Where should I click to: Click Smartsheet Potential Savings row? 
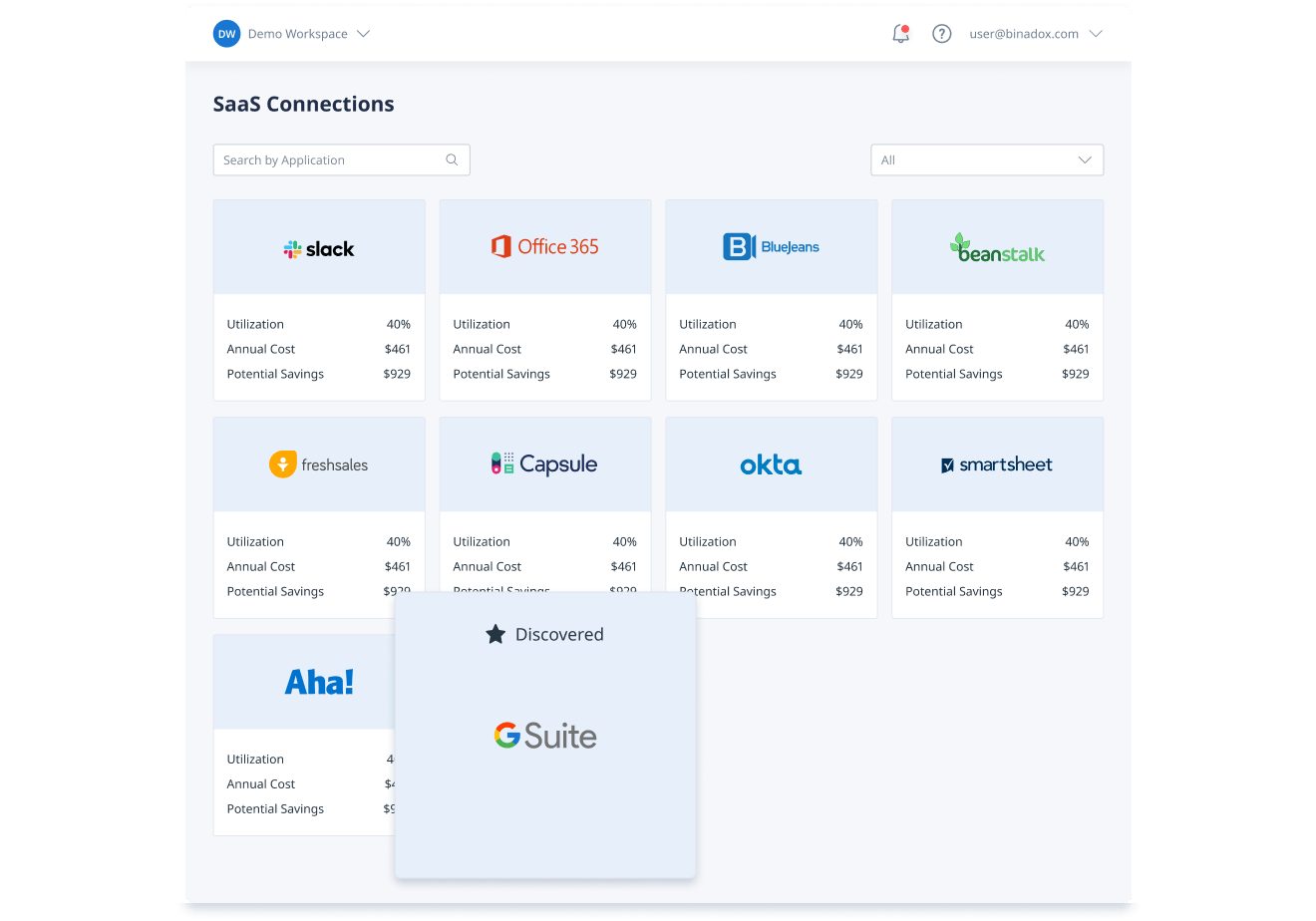click(x=998, y=591)
